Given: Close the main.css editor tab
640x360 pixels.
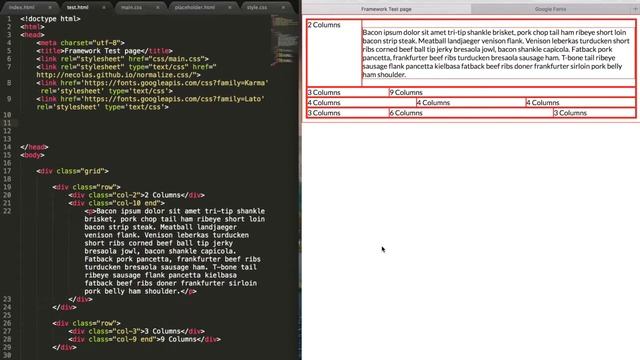Looking at the screenshot, I should 158,7.
